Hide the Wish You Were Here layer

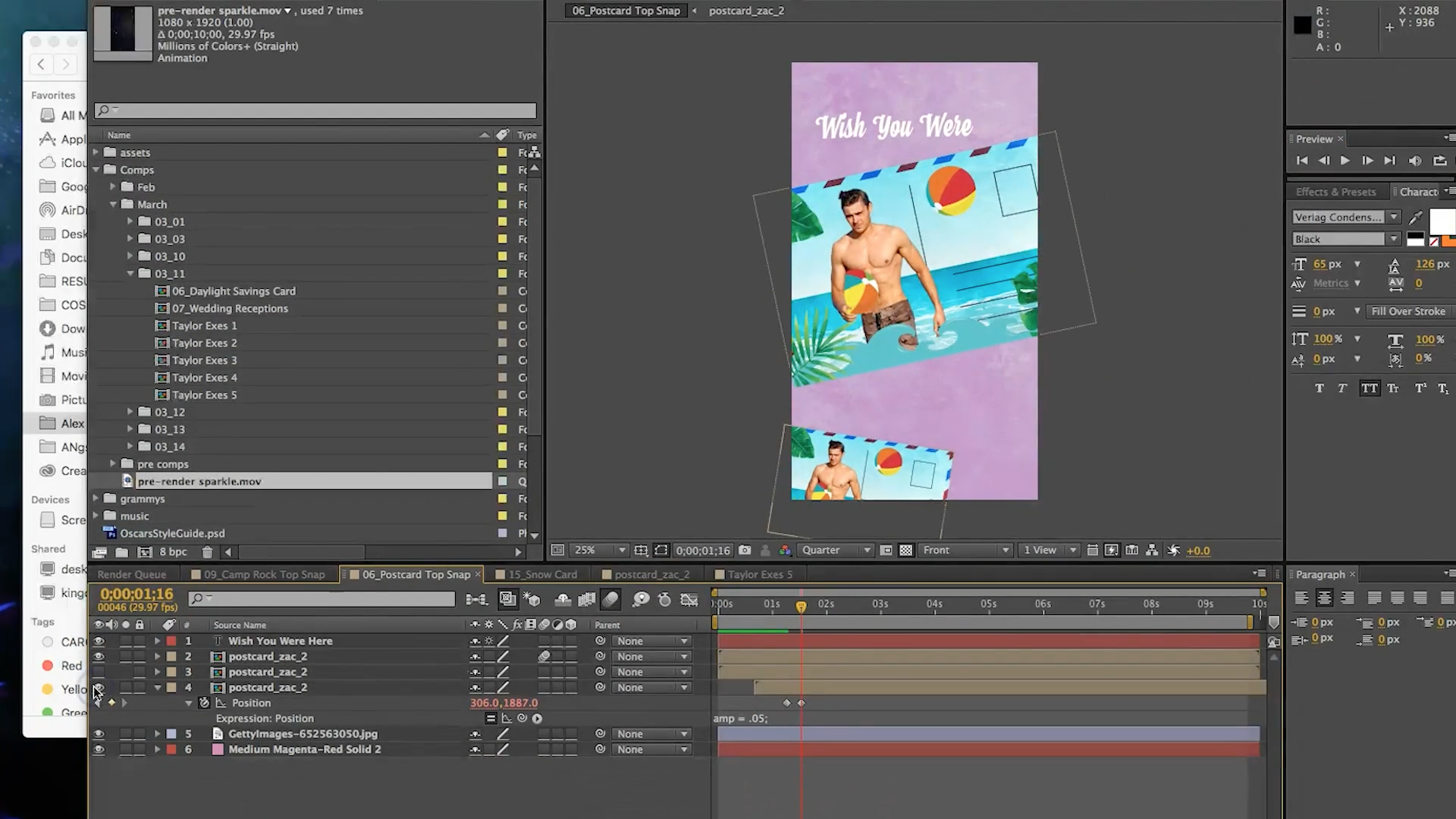point(99,641)
